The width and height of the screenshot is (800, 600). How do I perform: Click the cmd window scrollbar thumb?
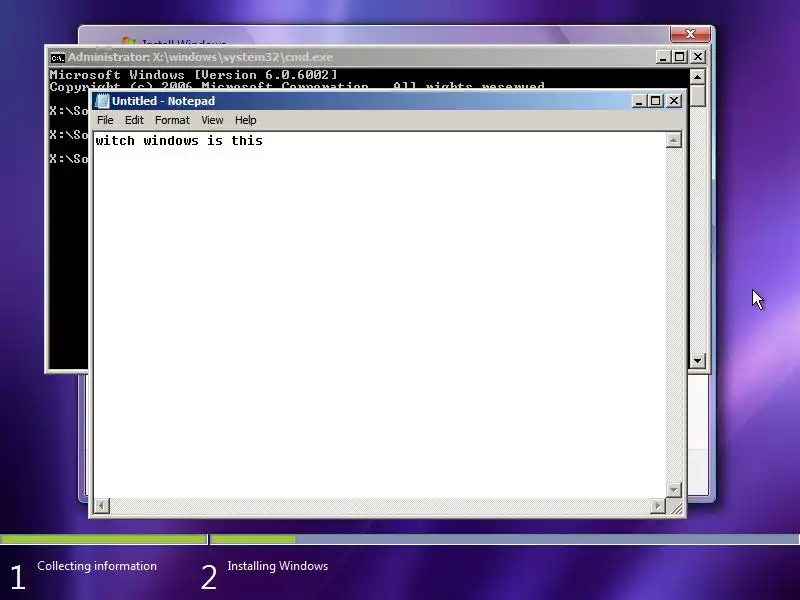click(x=697, y=95)
